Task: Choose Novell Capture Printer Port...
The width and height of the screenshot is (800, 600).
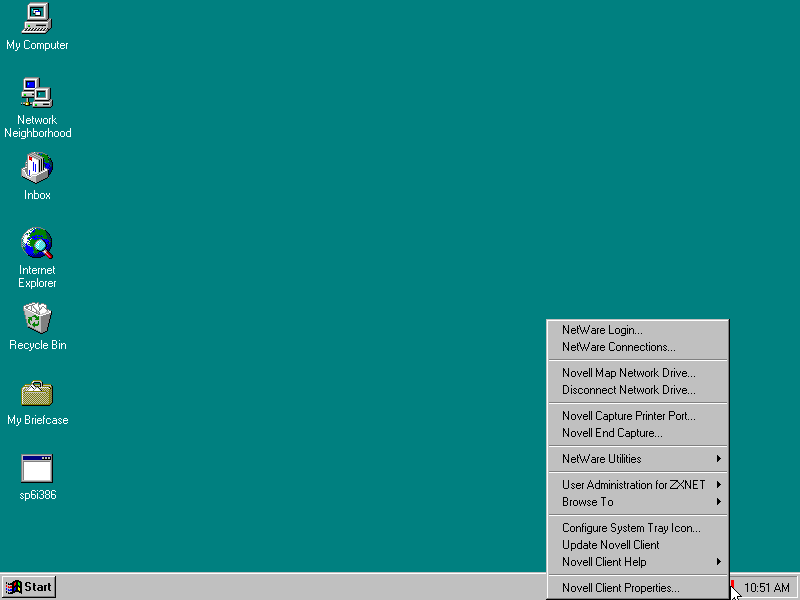Action: point(638,416)
